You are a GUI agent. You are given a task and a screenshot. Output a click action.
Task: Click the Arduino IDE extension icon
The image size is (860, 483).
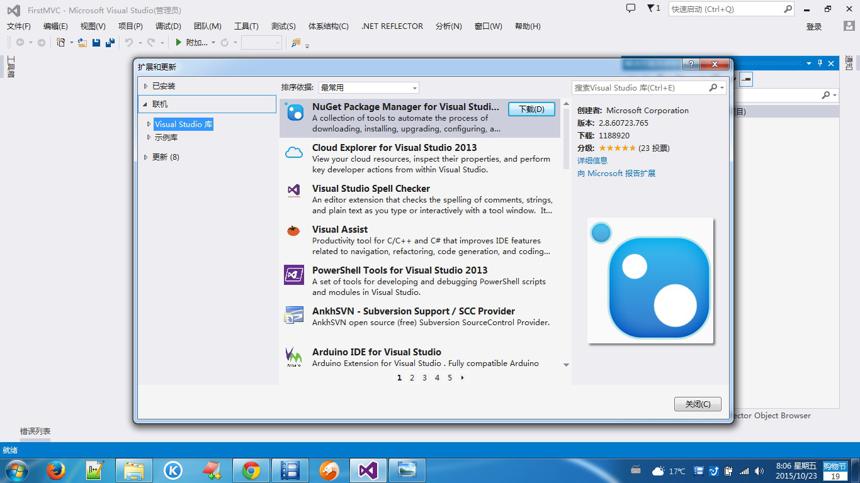coord(294,357)
